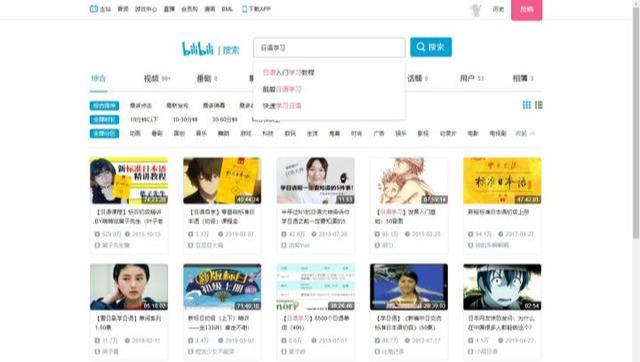Select the 全部分区 category filter
640x362 pixels.
tap(104, 133)
